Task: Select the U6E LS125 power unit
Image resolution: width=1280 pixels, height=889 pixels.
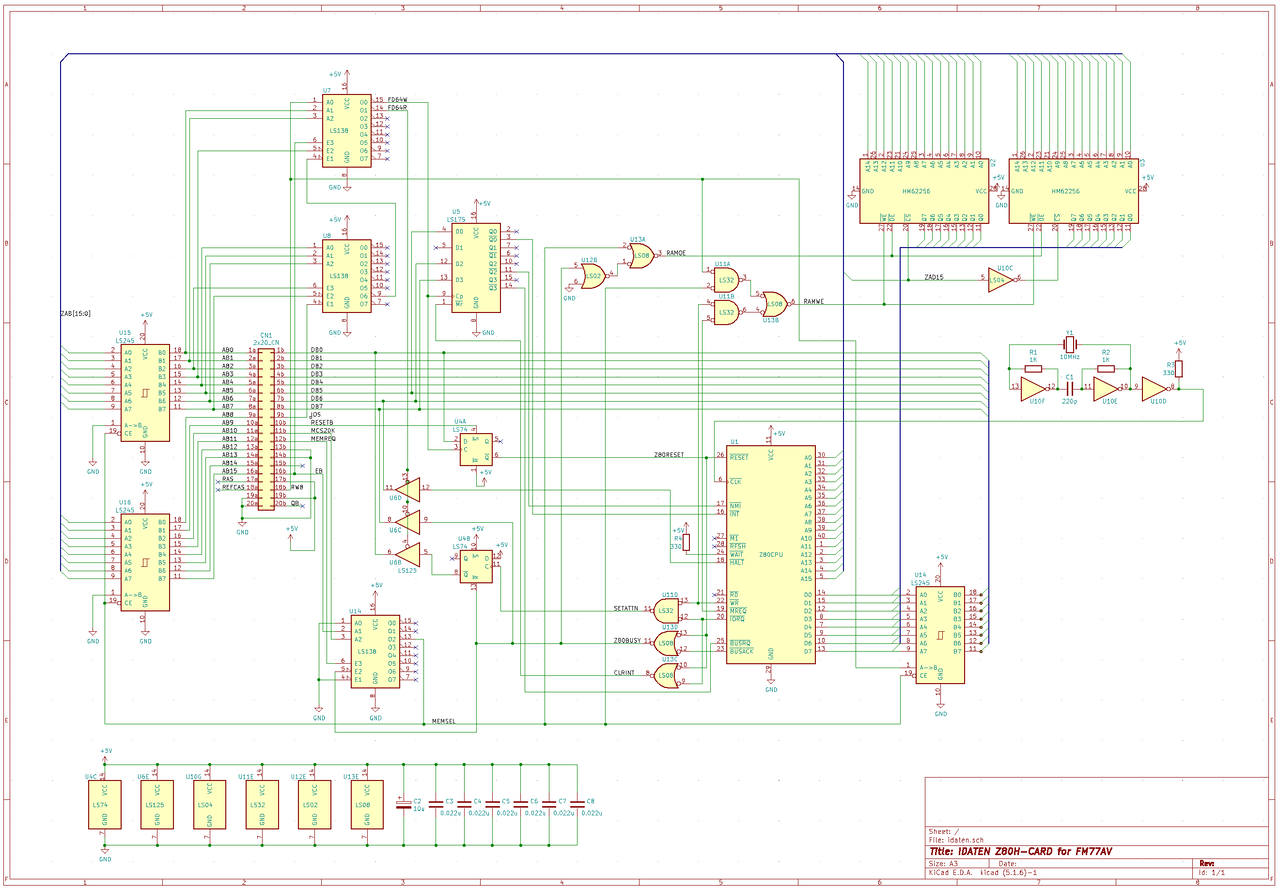Action: tap(155, 805)
